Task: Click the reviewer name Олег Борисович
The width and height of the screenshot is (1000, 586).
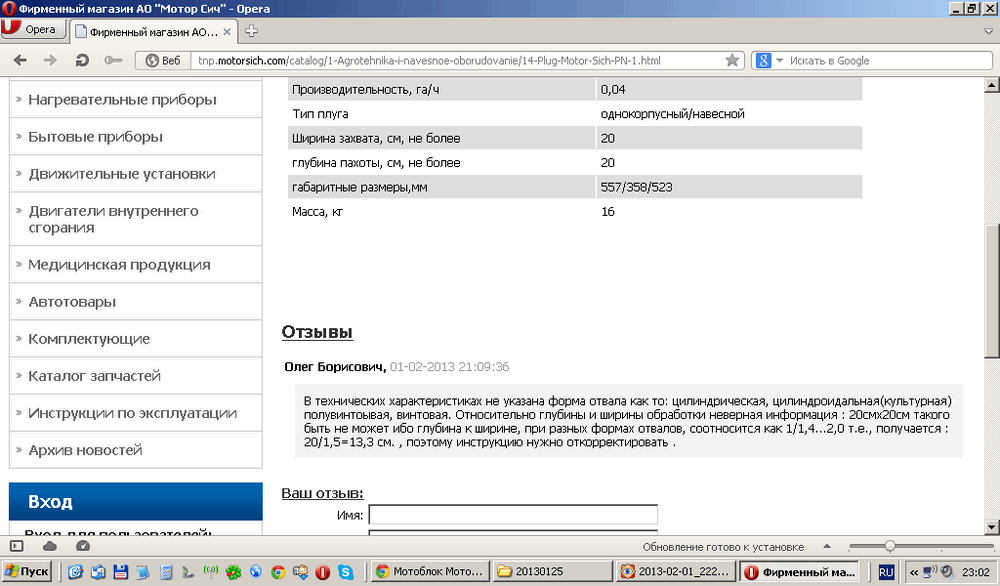Action: (334, 367)
